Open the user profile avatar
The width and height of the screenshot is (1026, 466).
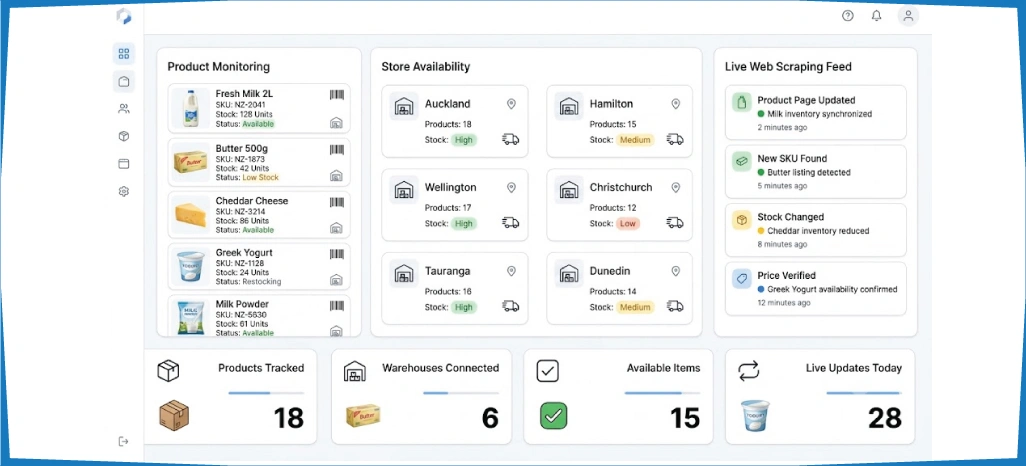[908, 16]
